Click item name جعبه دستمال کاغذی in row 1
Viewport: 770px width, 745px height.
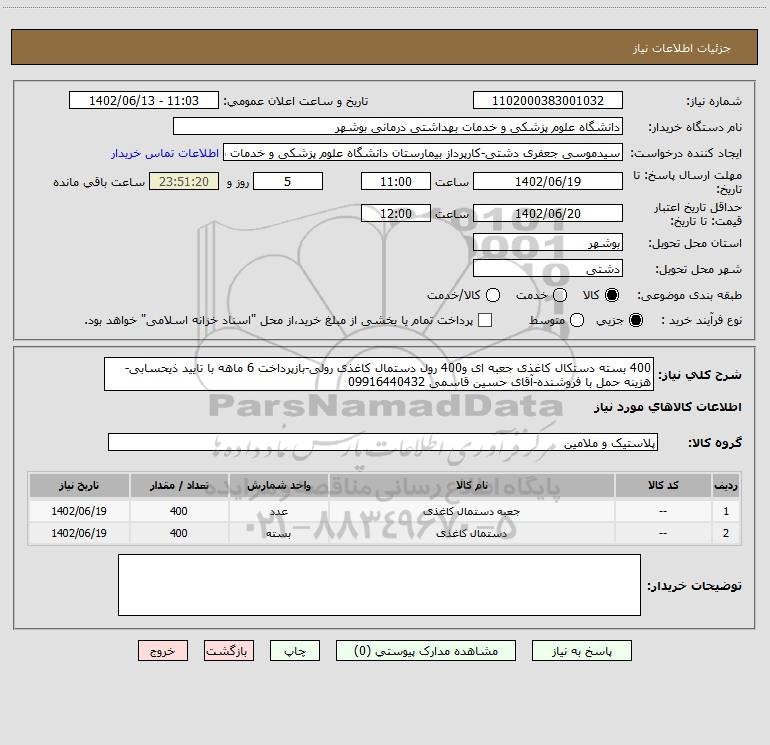point(471,511)
